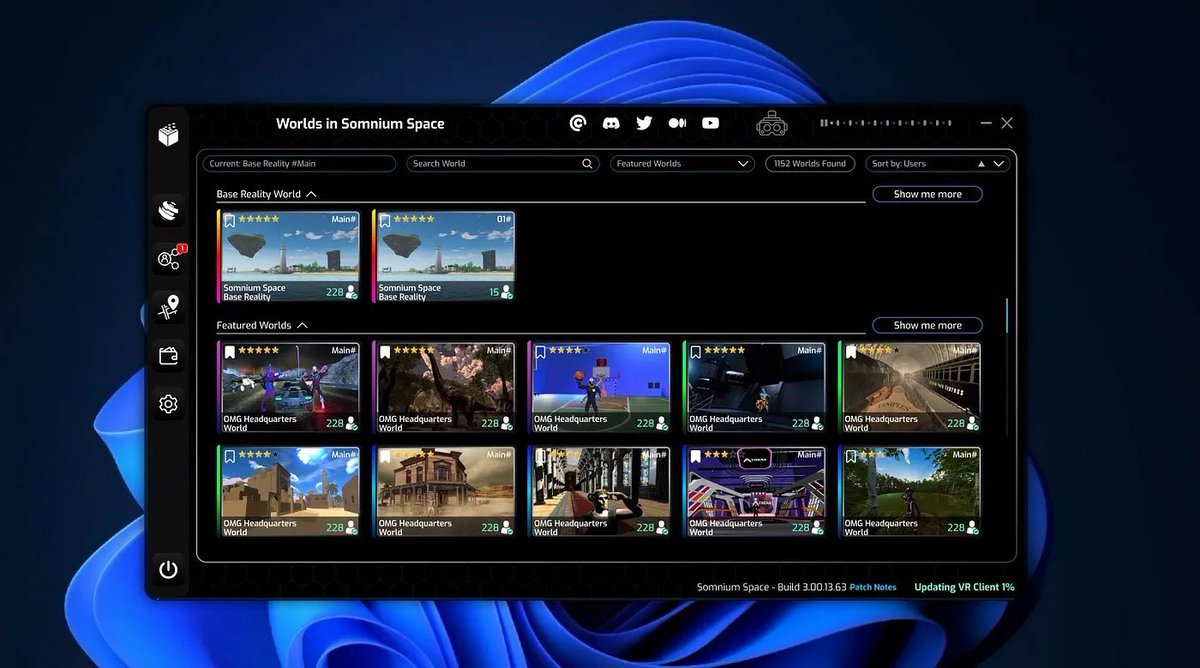Open the pillared hall corridor world thumbnail

click(600, 492)
